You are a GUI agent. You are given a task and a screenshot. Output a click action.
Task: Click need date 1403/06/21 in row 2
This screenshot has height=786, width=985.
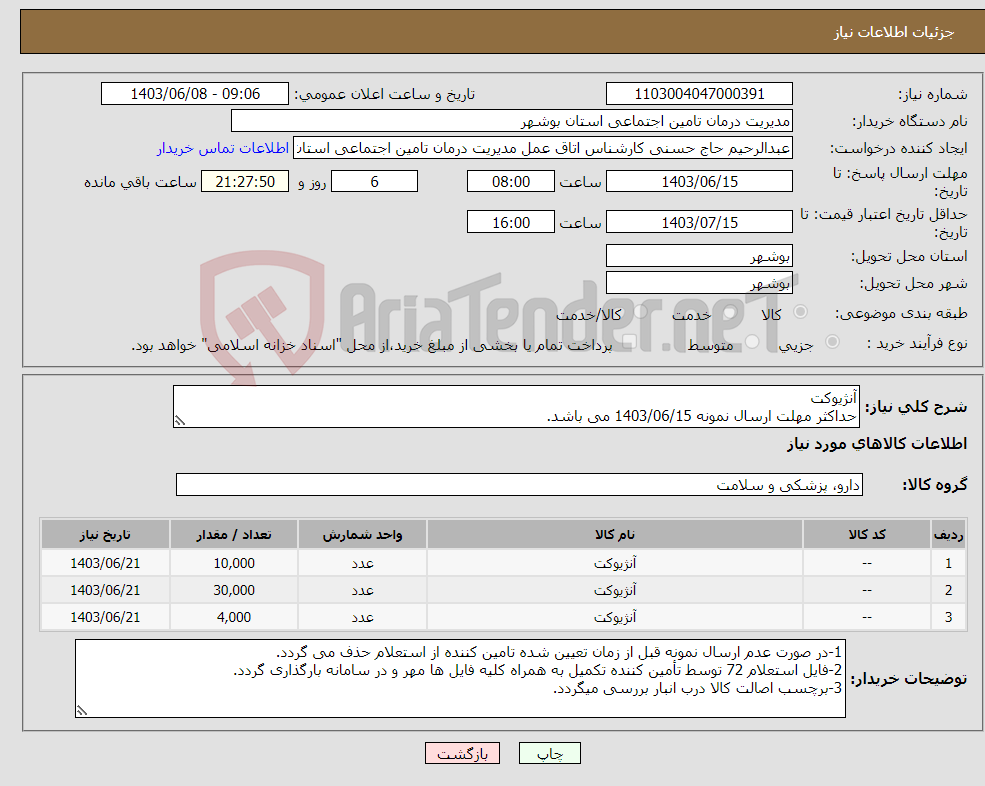pyautogui.click(x=106, y=590)
